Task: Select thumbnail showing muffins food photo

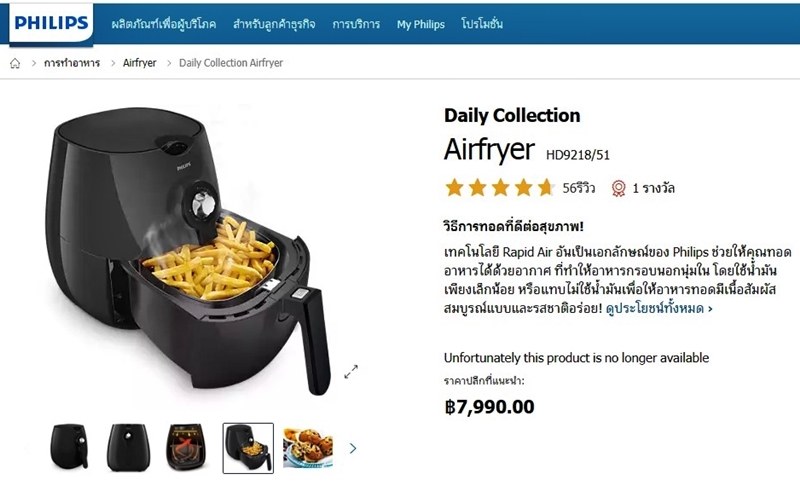Action: click(x=308, y=448)
